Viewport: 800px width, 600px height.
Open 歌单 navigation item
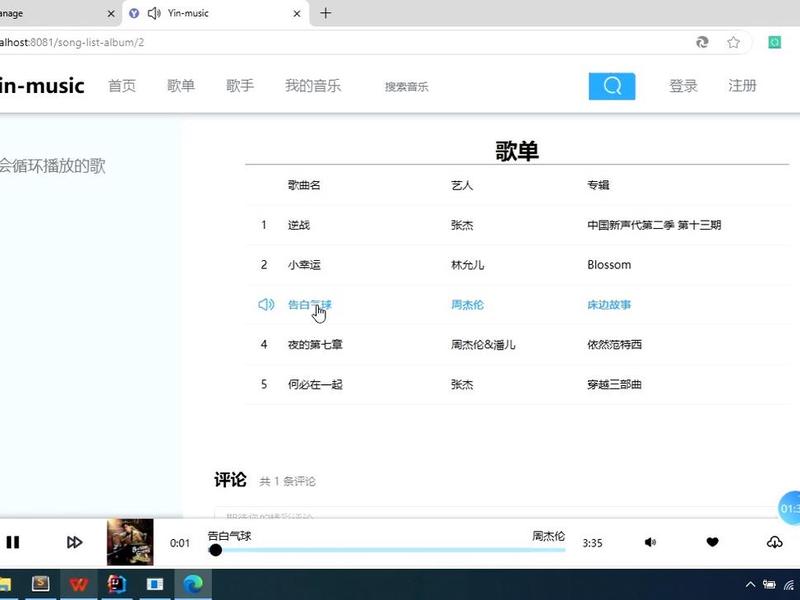tap(181, 86)
